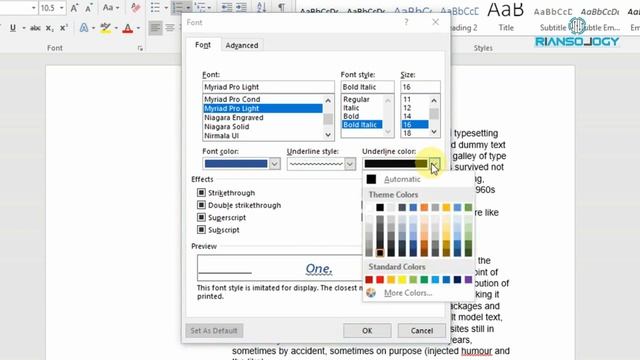Click the Multilevel List icon
The image size is (640, 360).
pyautogui.click(x=199, y=8)
